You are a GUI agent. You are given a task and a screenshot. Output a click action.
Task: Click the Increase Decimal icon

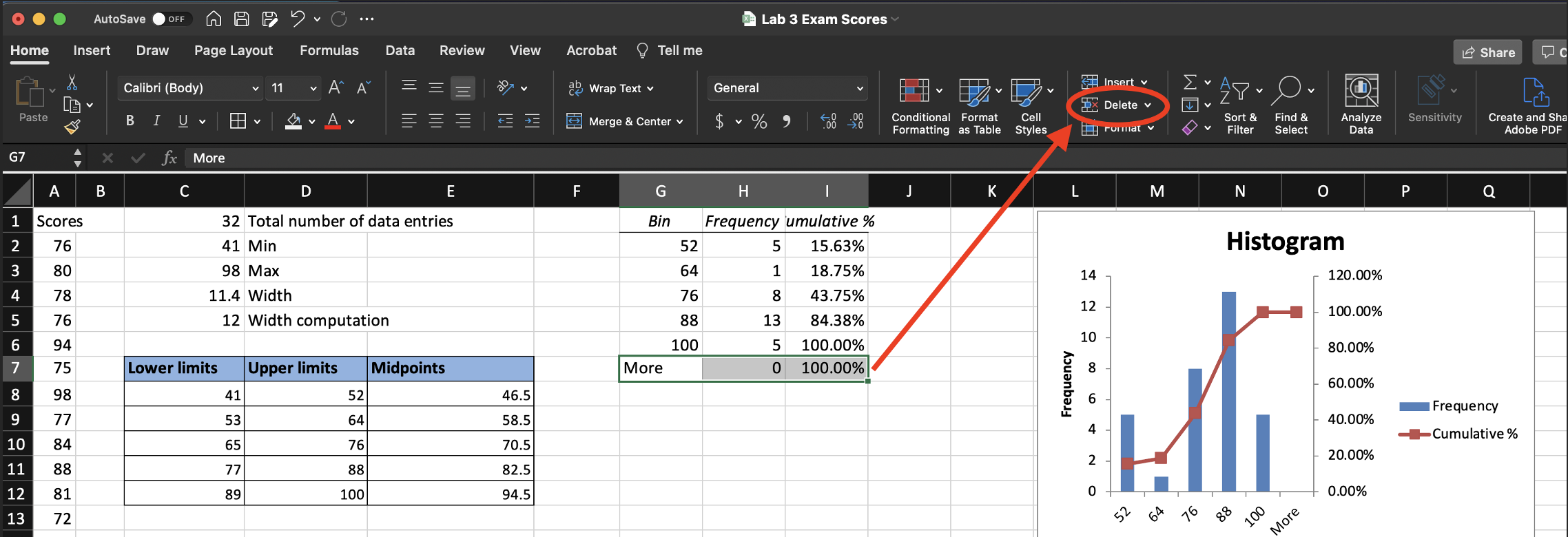(x=828, y=122)
